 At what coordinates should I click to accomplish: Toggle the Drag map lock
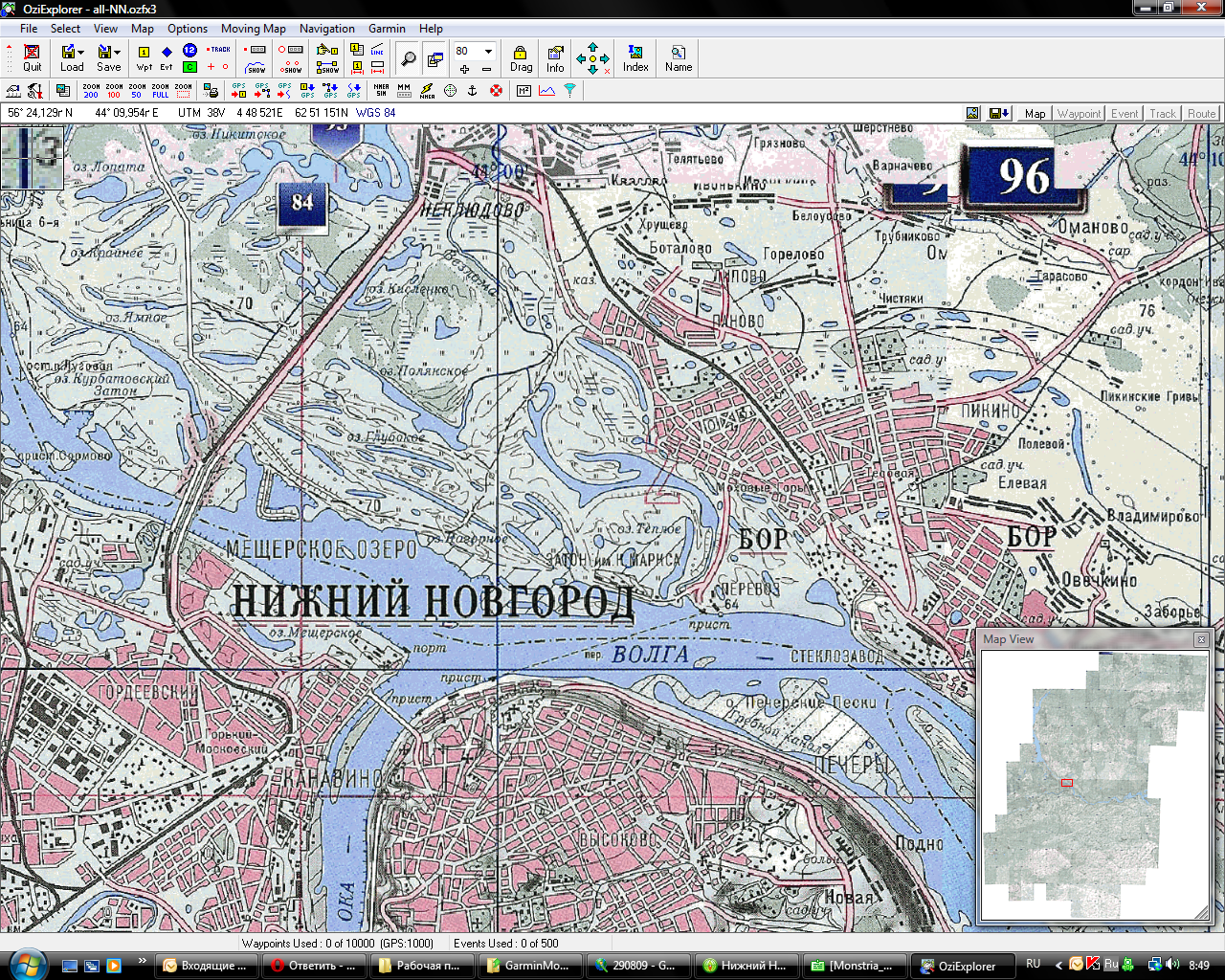pos(521,57)
